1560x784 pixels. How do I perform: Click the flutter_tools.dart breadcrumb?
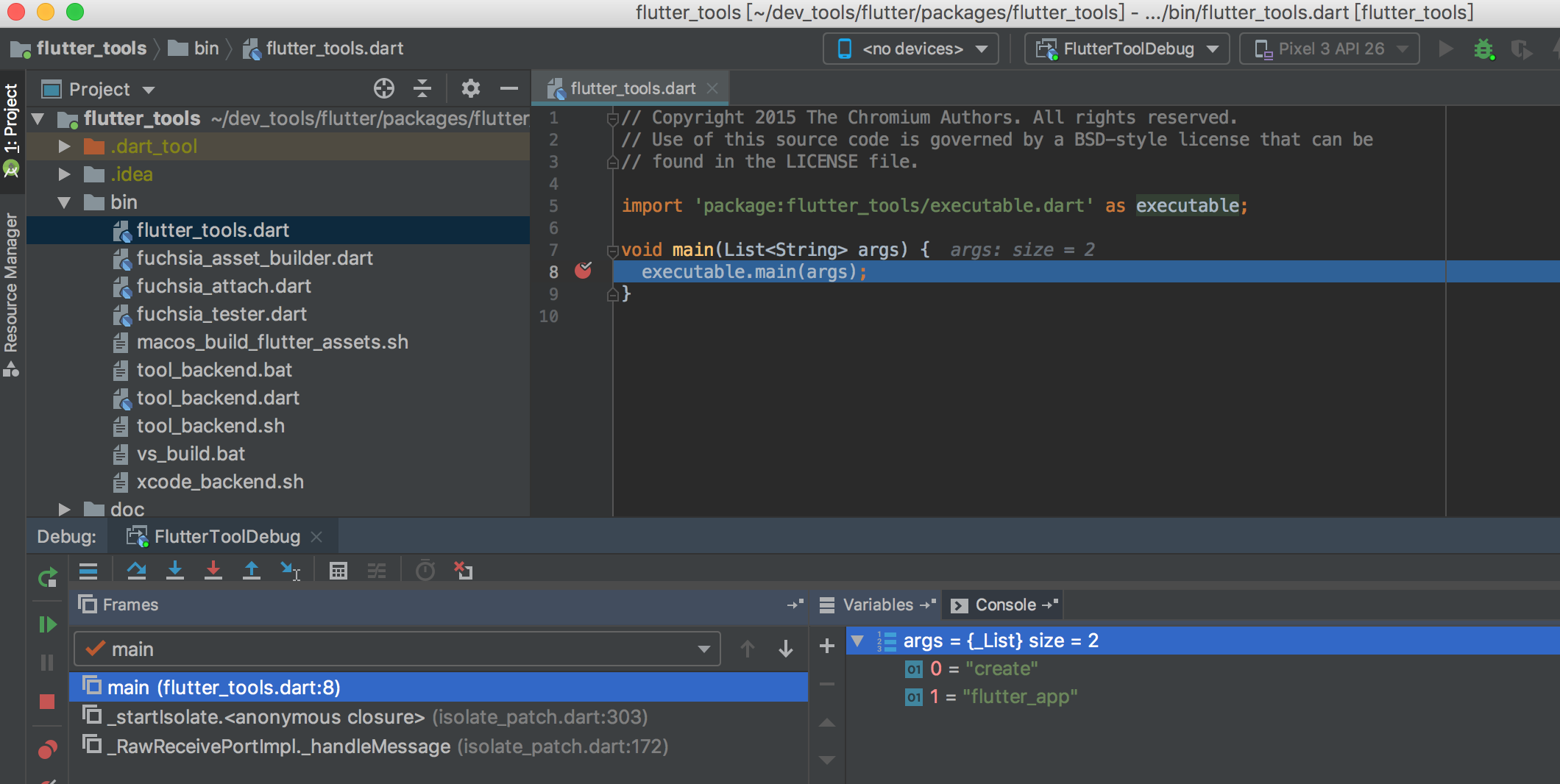tap(324, 49)
